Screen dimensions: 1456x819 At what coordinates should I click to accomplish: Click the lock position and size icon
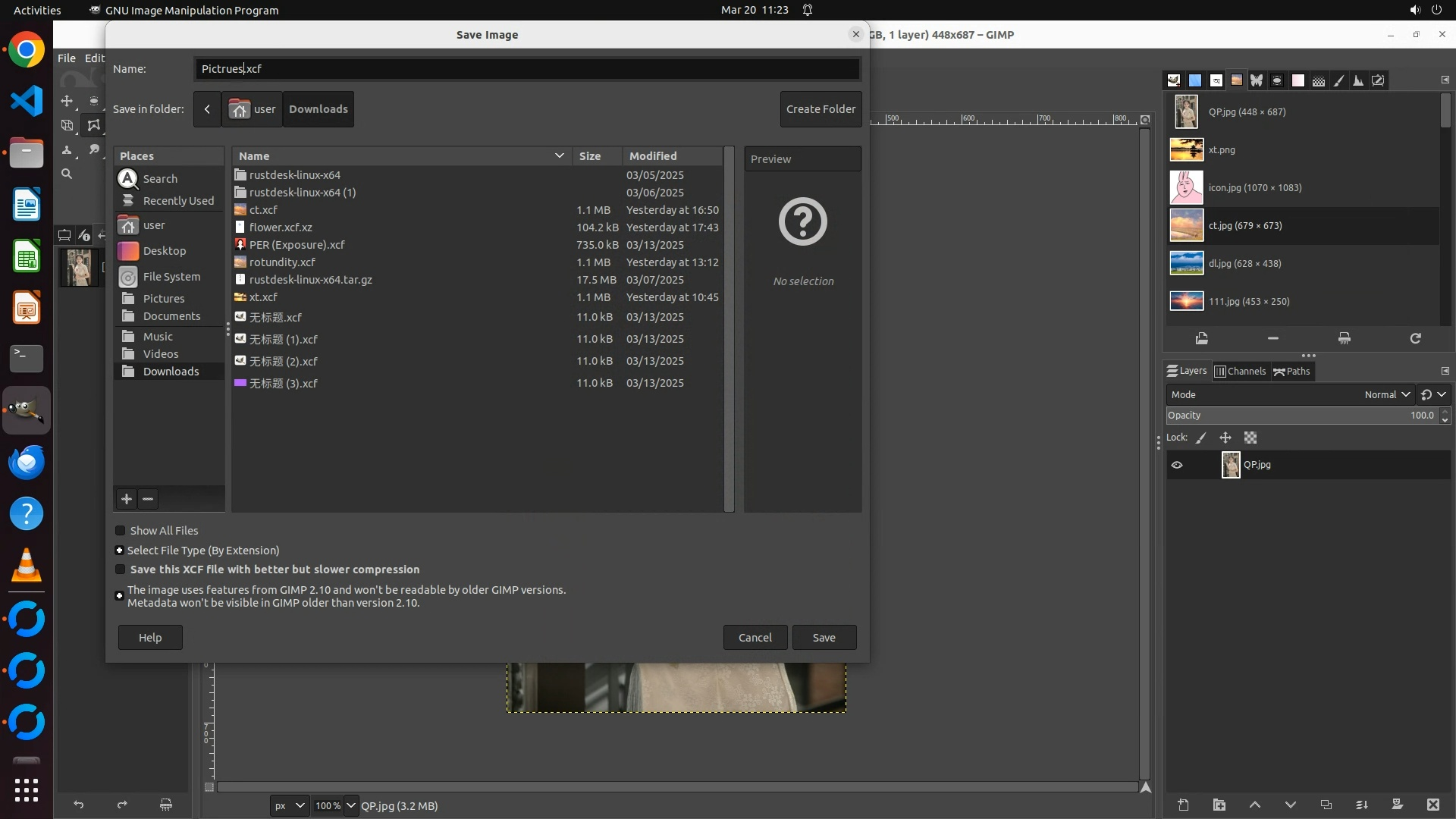tap(1225, 438)
